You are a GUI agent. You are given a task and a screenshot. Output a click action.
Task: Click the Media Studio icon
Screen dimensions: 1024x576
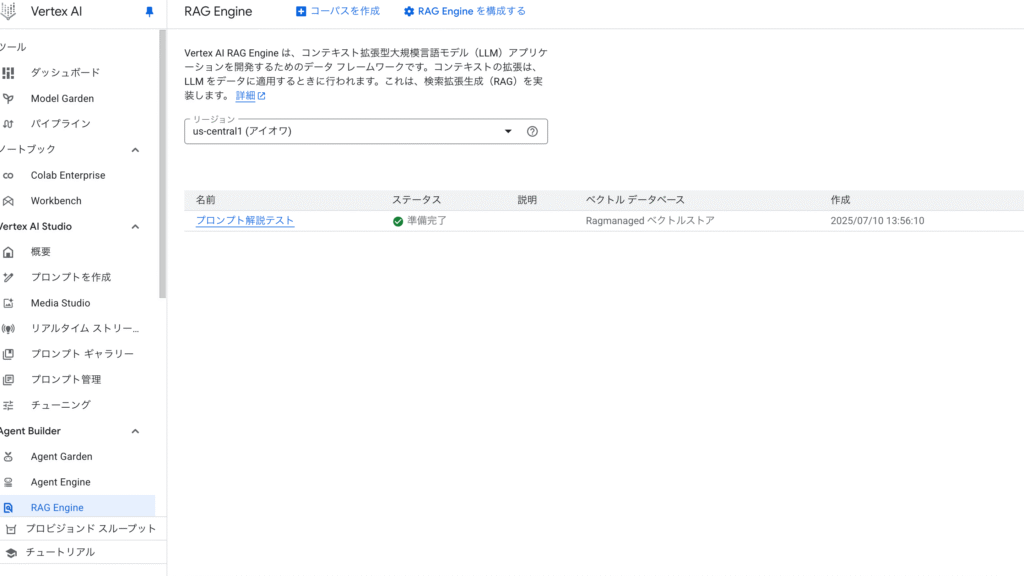8,303
